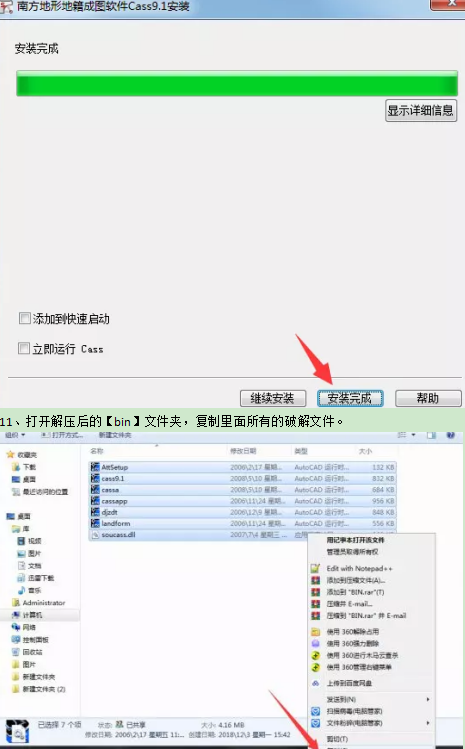
Task: Sort by the 类型 column header
Action: (x=301, y=451)
